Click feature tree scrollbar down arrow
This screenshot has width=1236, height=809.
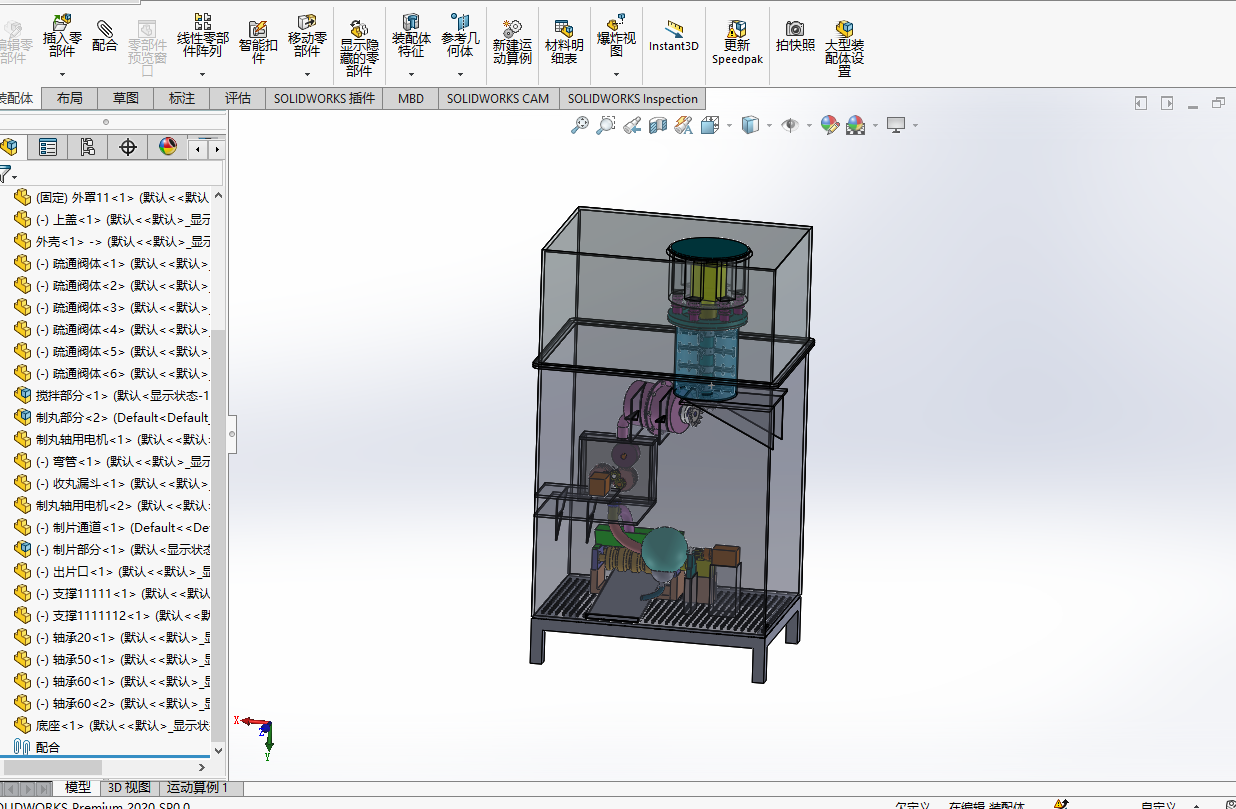219,750
